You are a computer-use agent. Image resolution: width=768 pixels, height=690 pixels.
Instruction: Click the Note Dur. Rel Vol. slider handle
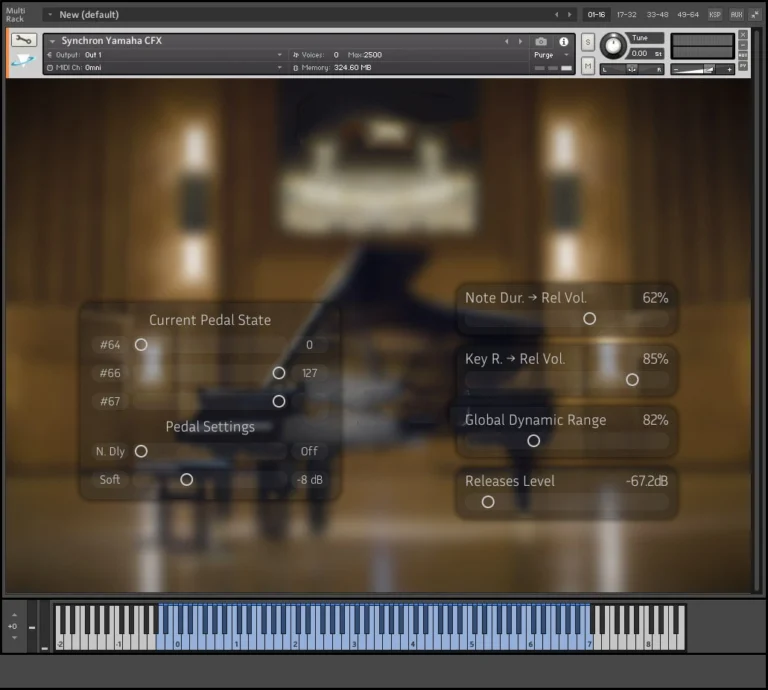[590, 319]
